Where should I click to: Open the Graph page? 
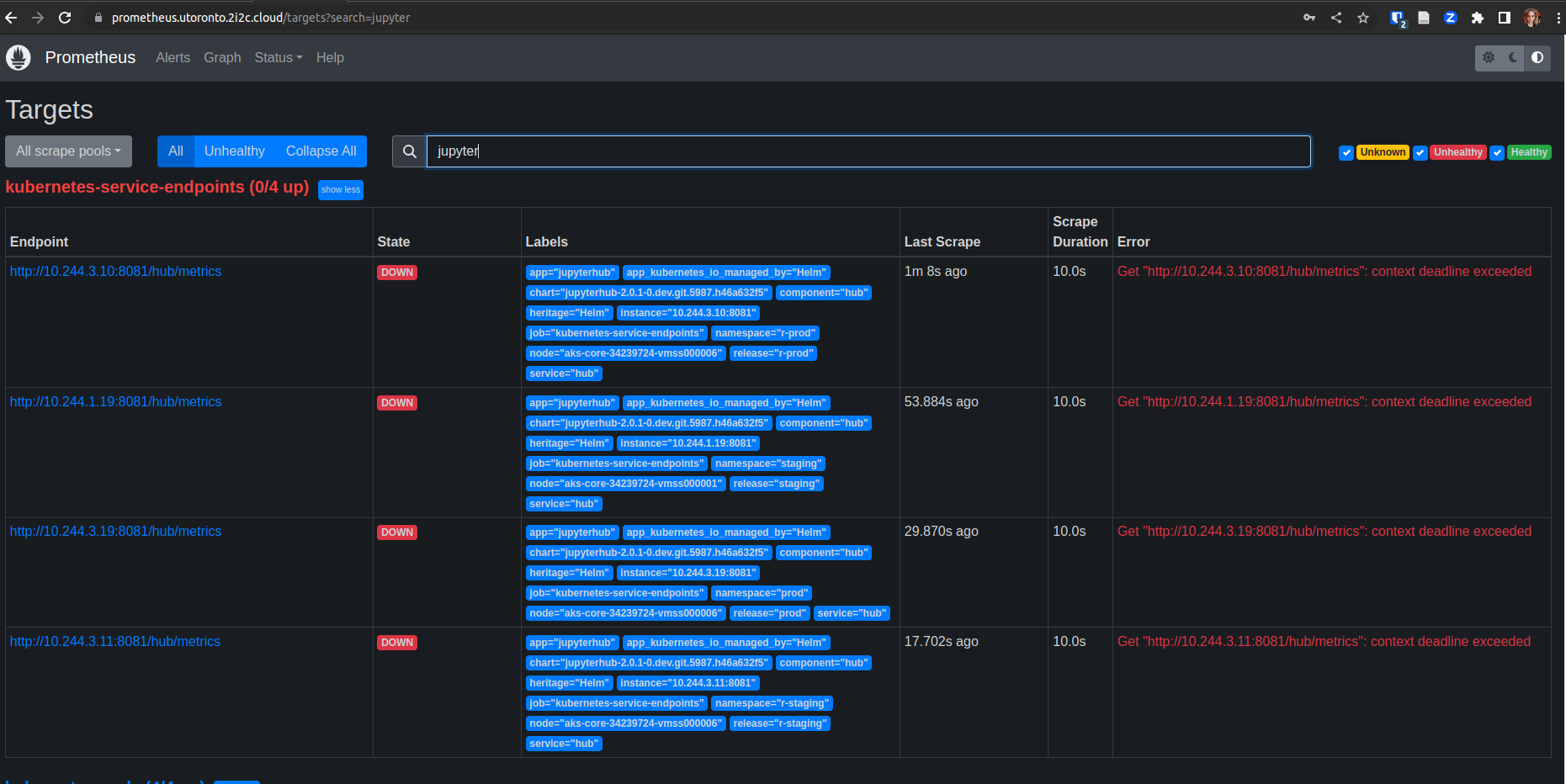point(222,57)
